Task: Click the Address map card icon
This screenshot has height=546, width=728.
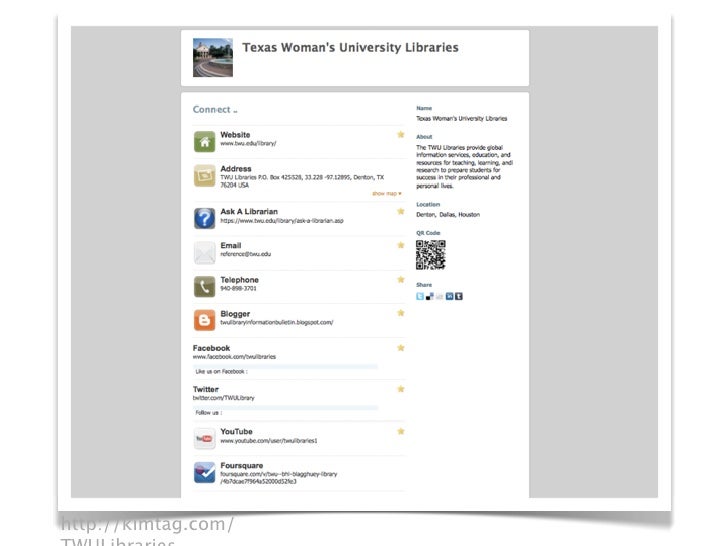Action: [204, 176]
